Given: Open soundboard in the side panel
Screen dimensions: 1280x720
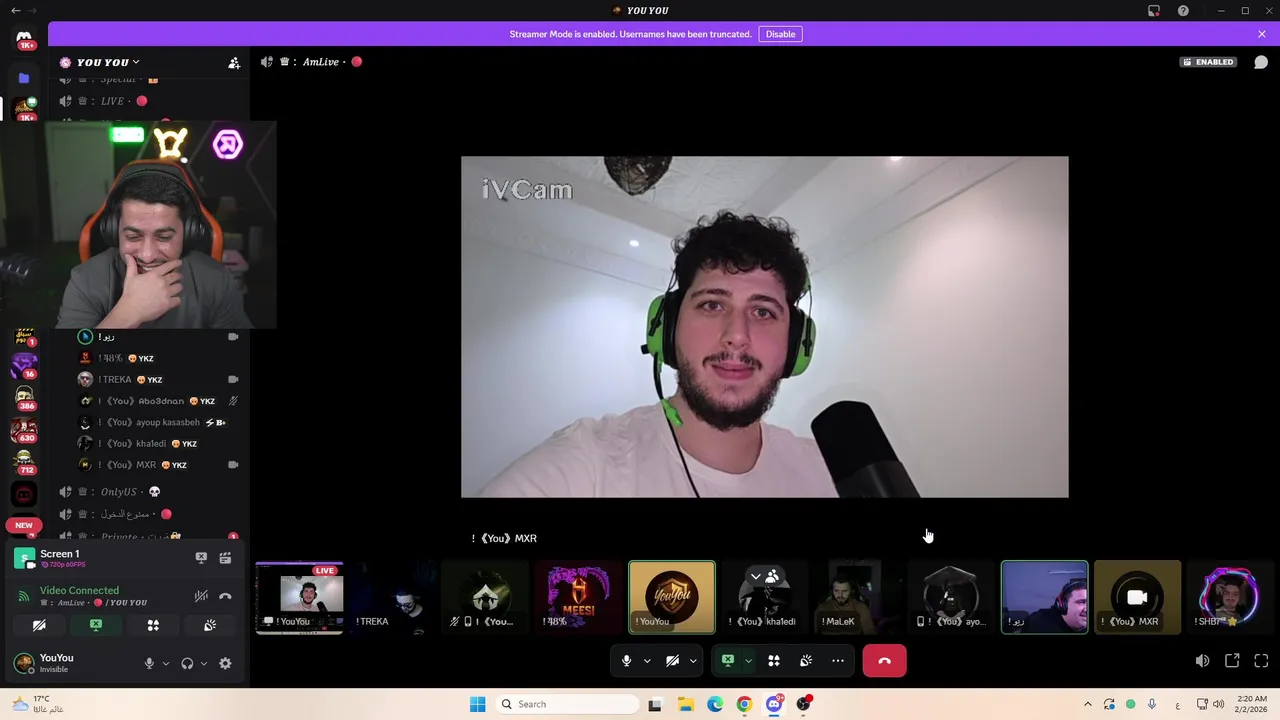Looking at the screenshot, I should (210, 625).
